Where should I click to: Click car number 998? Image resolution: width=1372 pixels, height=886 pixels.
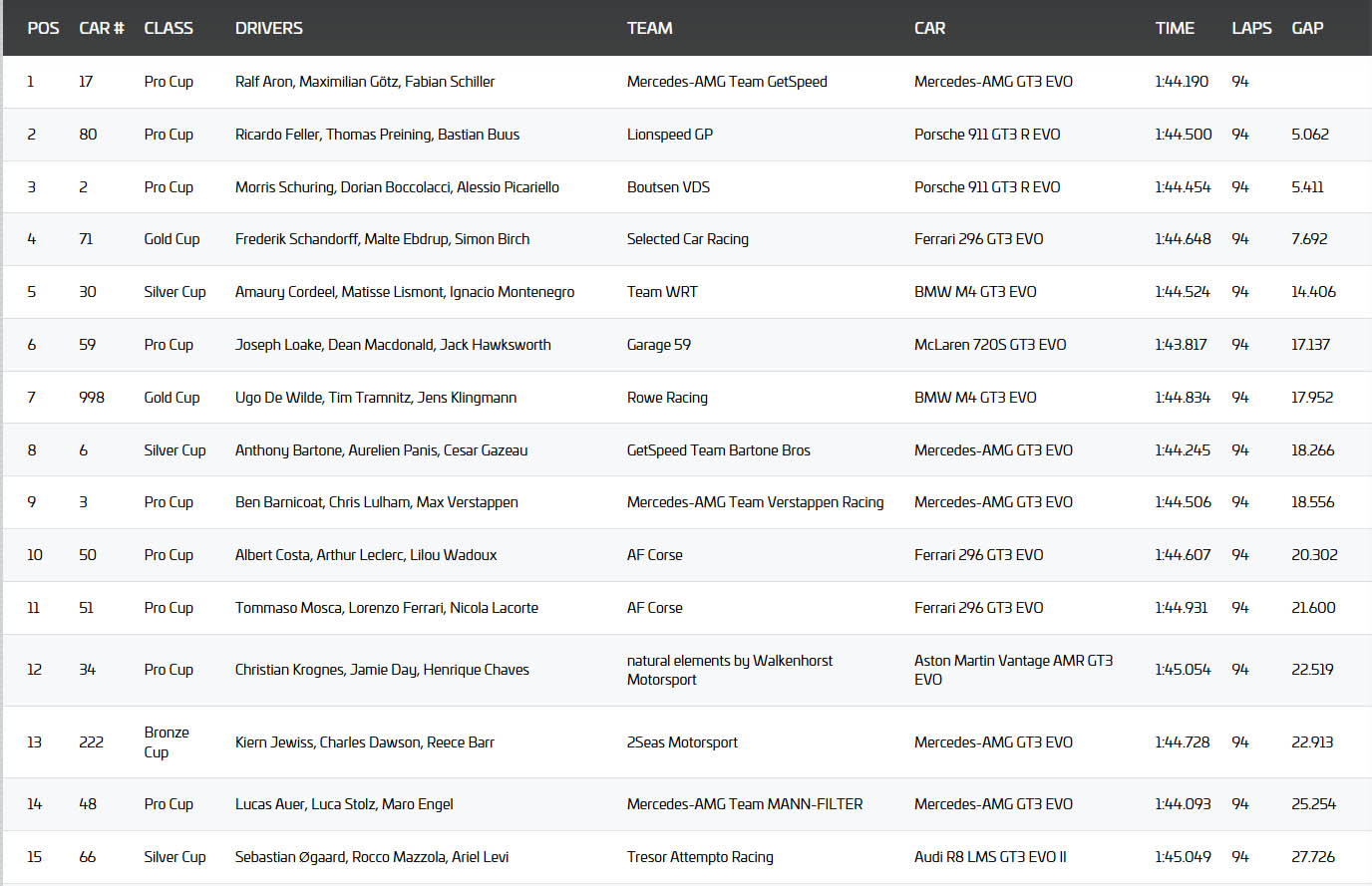point(92,398)
